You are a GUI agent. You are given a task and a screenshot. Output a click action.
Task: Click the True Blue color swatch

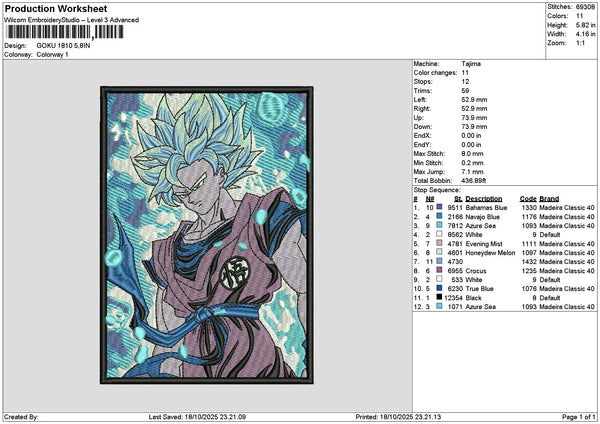coord(439,288)
